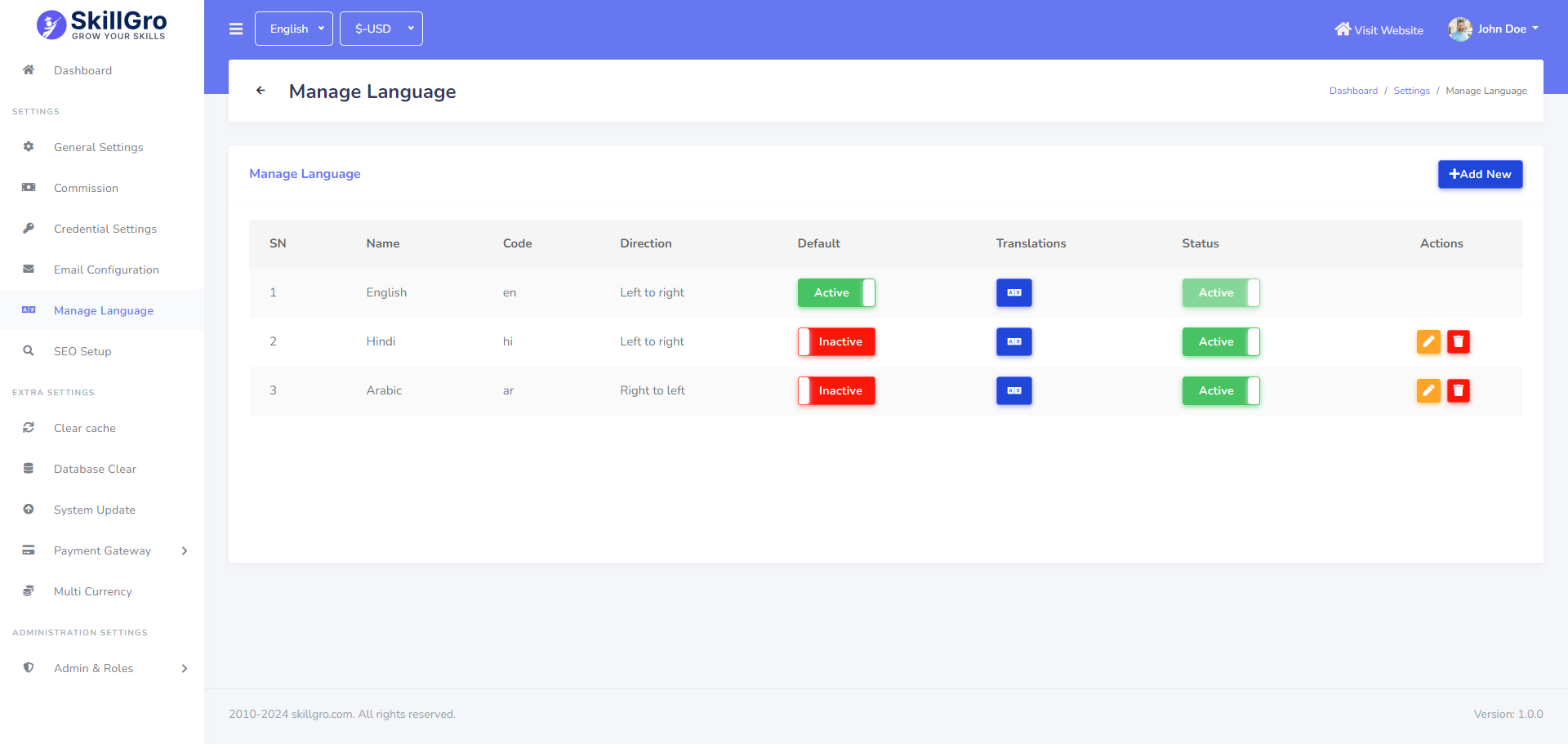
Task: Expand the Payment Gateway submenu chevron
Action: (x=185, y=550)
